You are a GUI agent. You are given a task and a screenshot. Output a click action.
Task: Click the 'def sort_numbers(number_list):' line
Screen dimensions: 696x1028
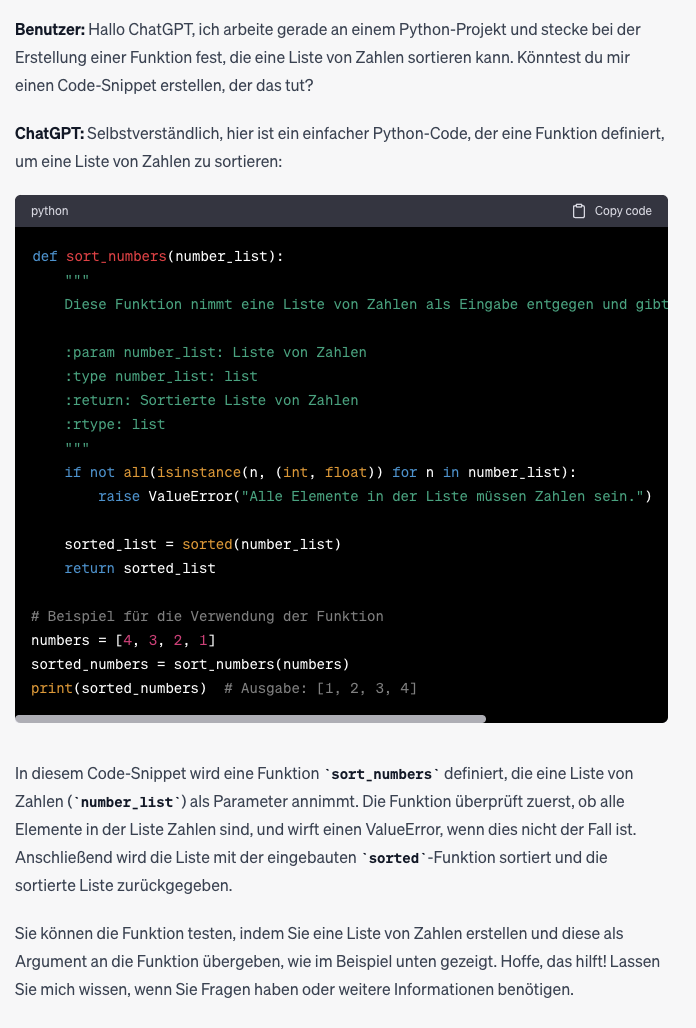point(158,256)
